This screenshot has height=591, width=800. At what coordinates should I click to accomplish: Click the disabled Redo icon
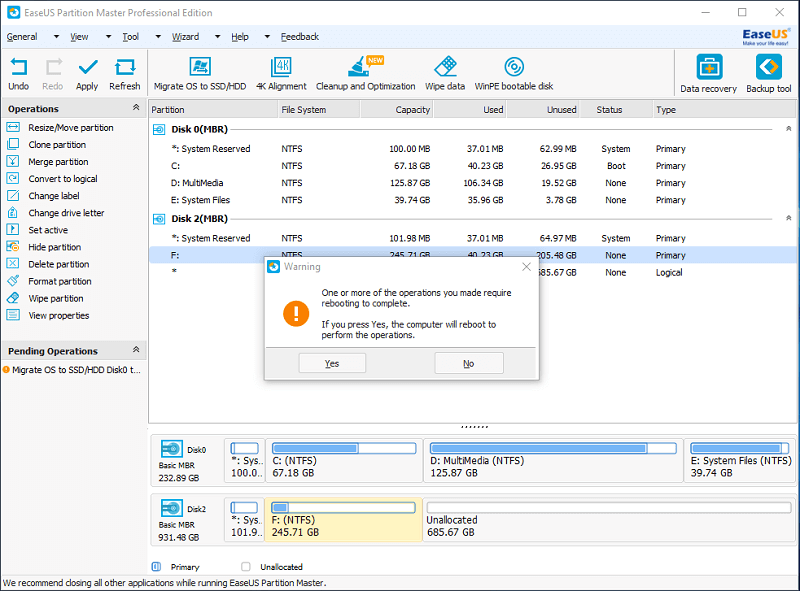pos(53,75)
